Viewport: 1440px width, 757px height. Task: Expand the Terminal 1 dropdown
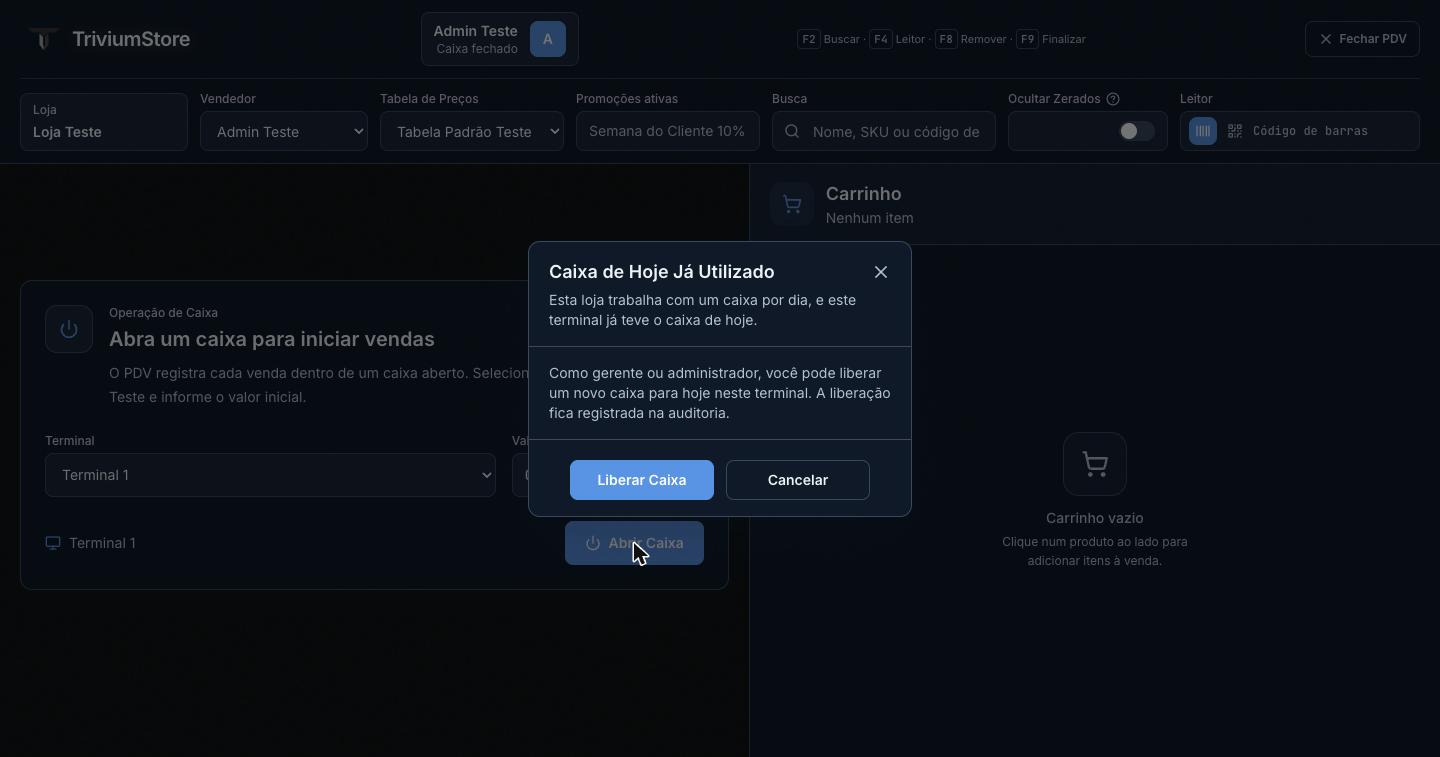pos(270,475)
